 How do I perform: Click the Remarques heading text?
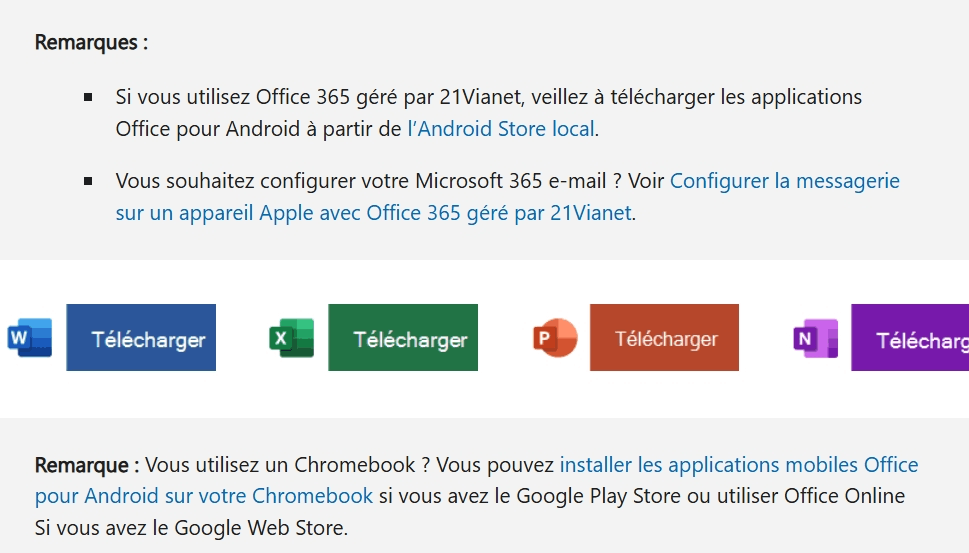tap(91, 42)
